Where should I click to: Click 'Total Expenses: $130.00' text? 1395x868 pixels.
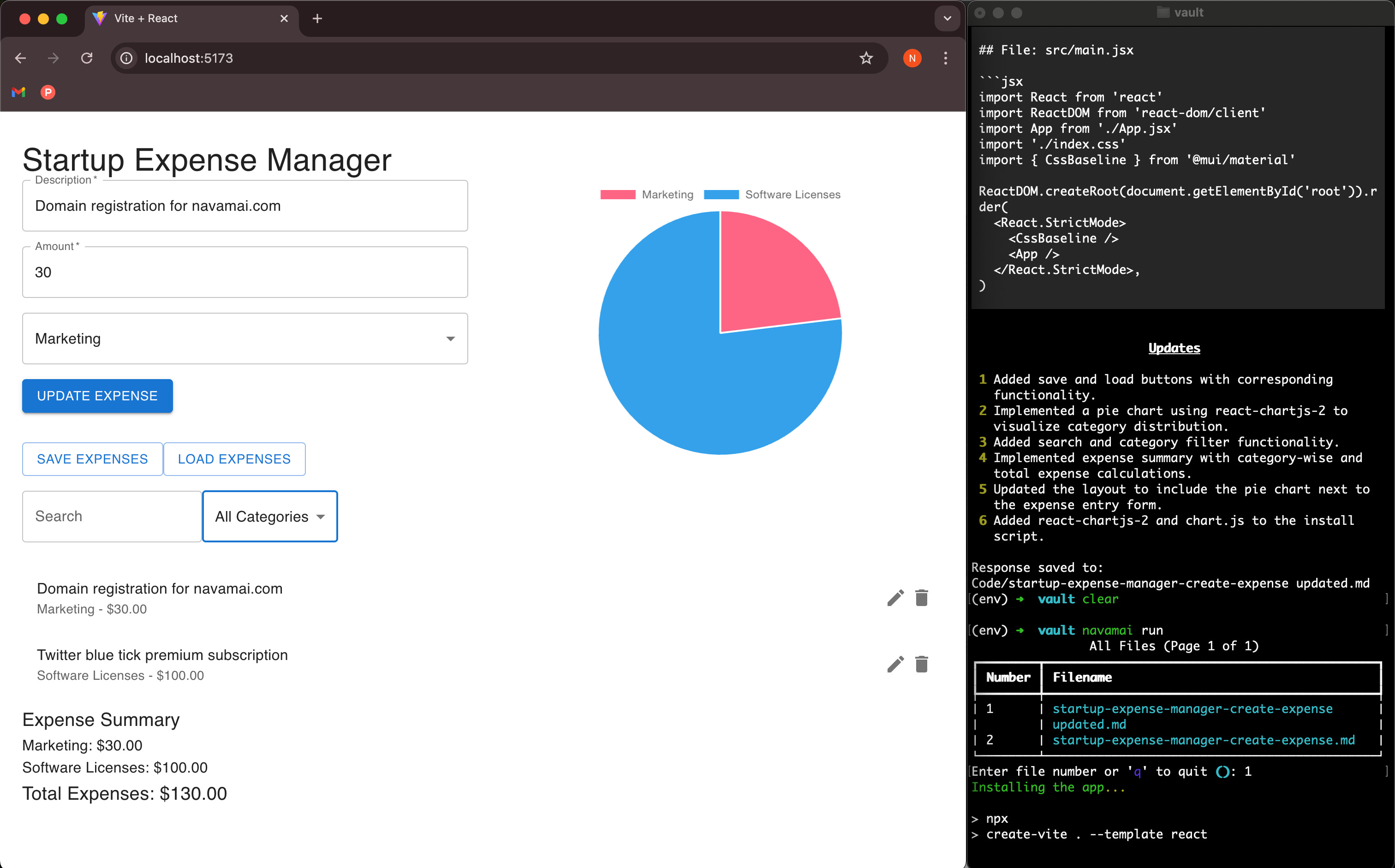(x=125, y=793)
